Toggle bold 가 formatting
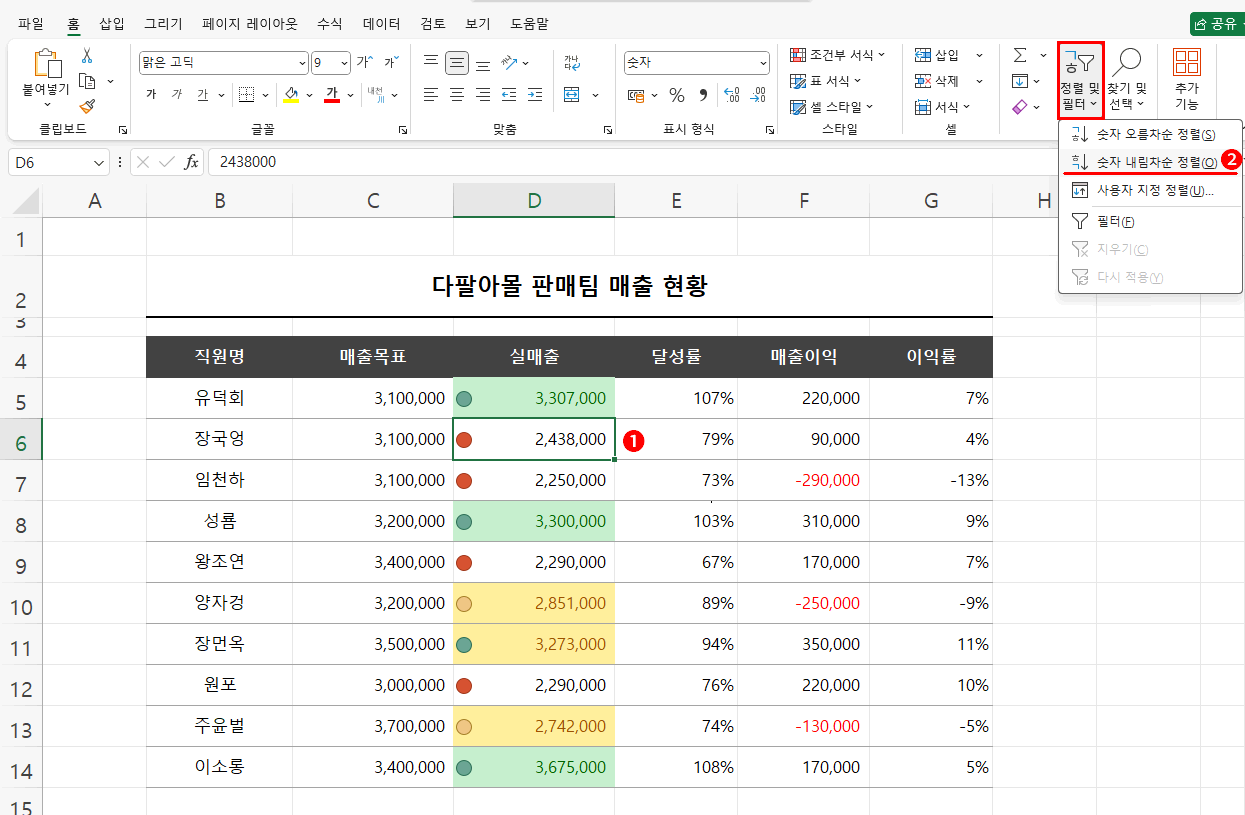 tap(151, 95)
